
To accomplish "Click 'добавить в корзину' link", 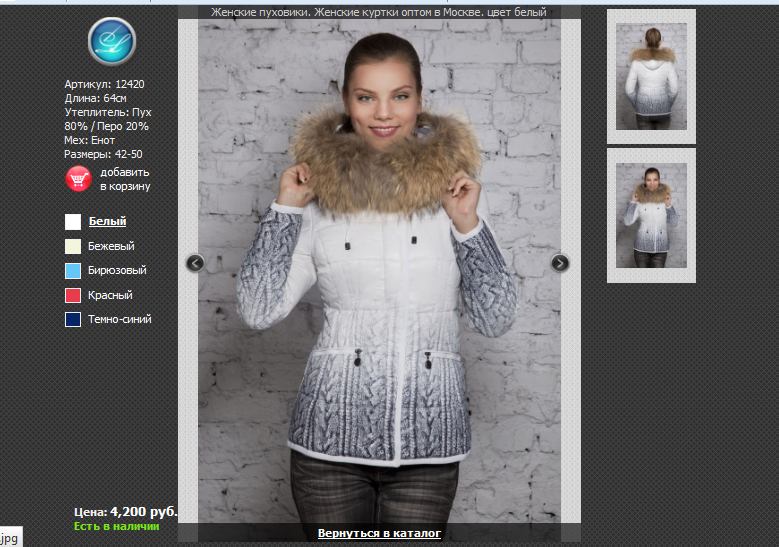I will 125,179.
